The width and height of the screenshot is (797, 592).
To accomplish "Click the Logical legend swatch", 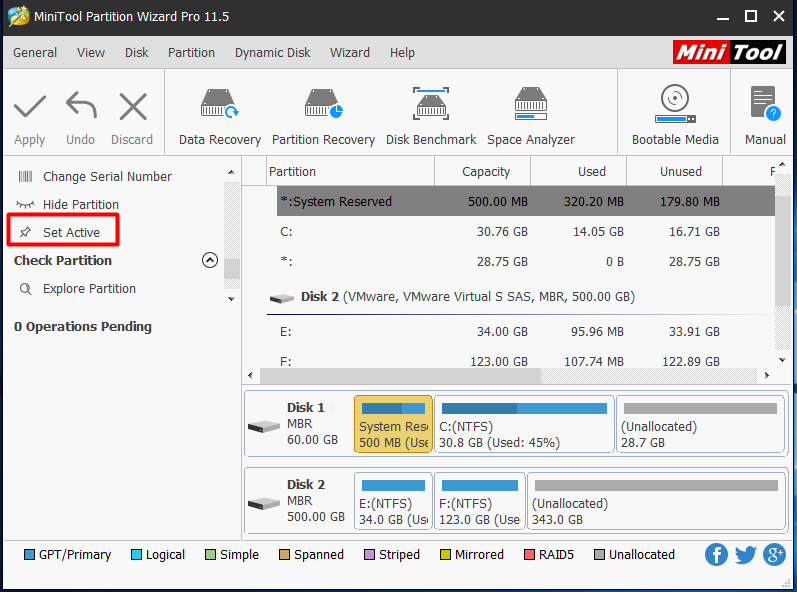I will 136,554.
